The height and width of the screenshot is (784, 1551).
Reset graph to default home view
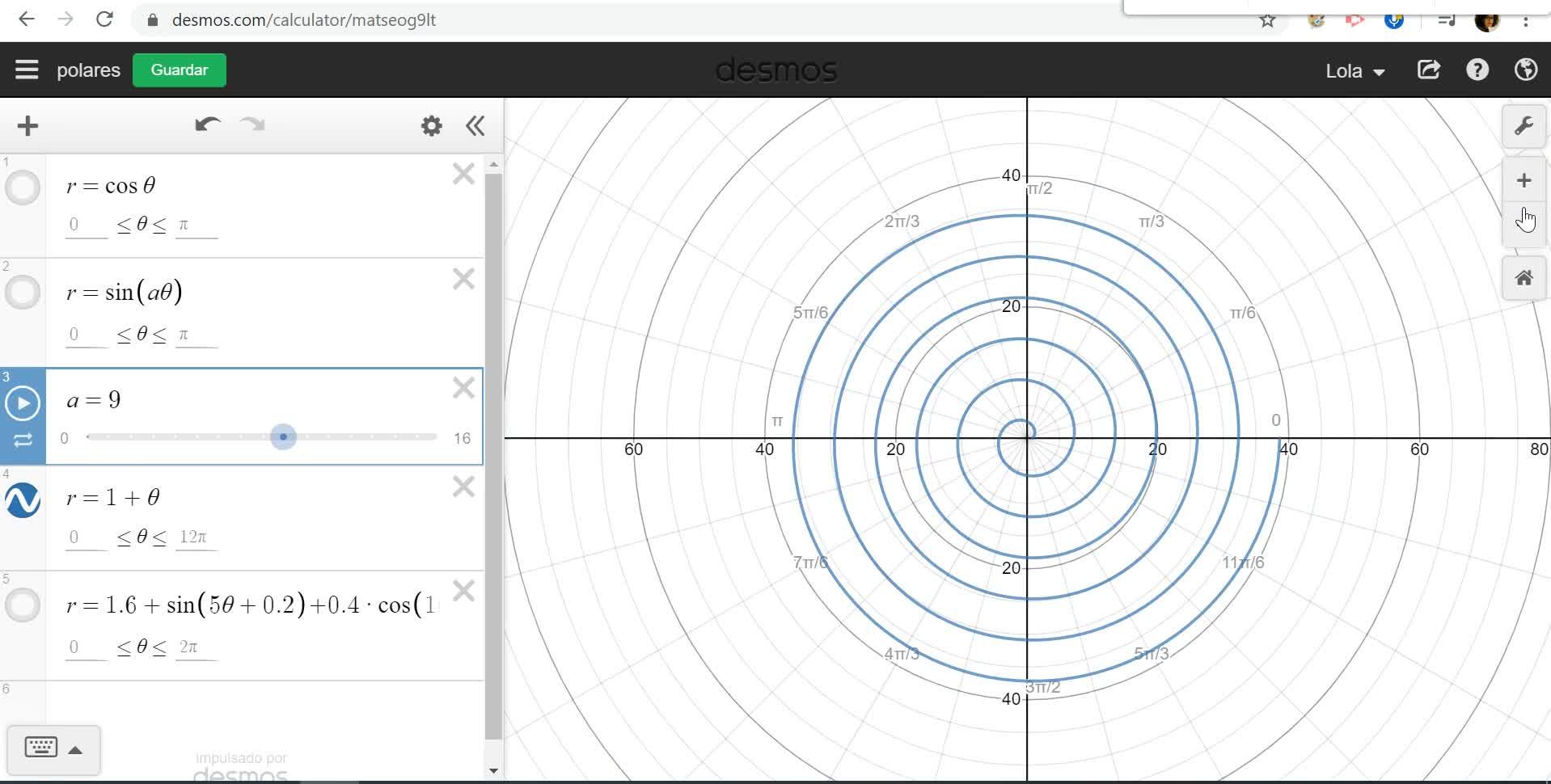click(x=1524, y=278)
